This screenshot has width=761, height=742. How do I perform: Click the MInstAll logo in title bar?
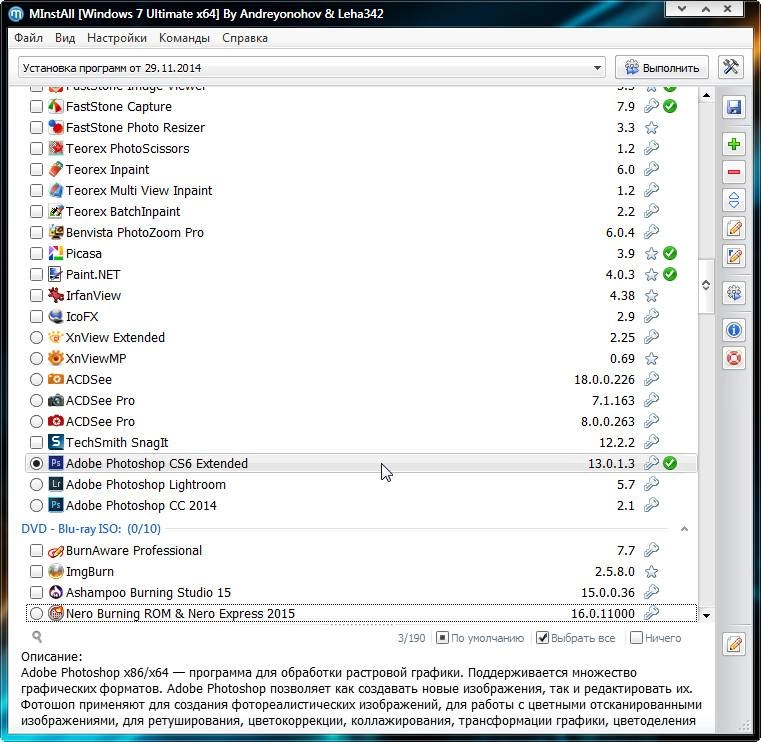(16, 14)
